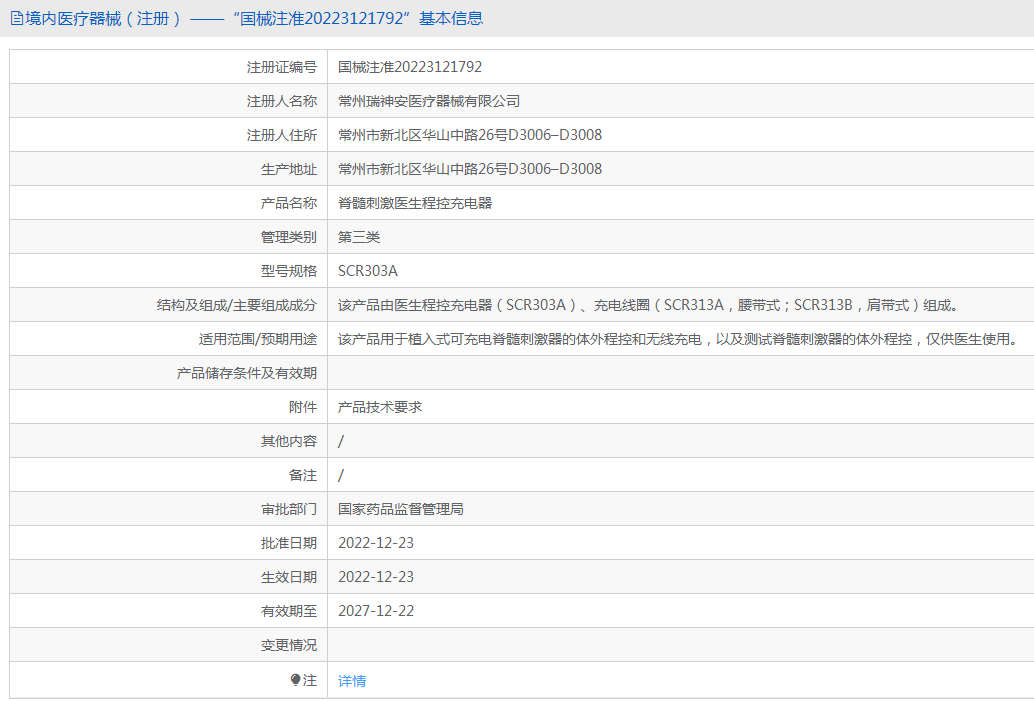Click the 第三类 category value
The image size is (1034, 701).
pyautogui.click(x=359, y=237)
